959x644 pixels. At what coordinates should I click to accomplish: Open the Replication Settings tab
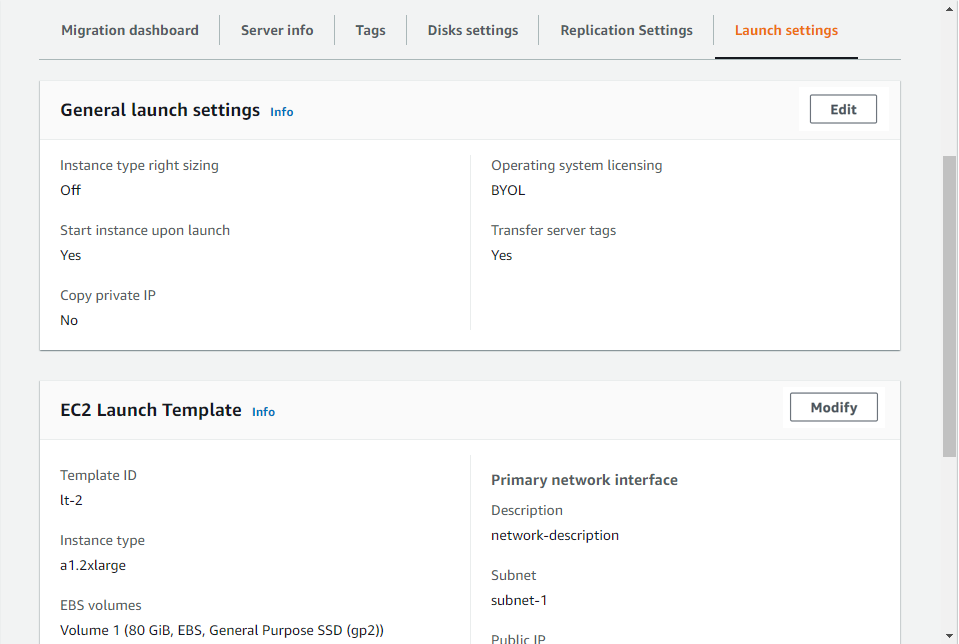626,30
